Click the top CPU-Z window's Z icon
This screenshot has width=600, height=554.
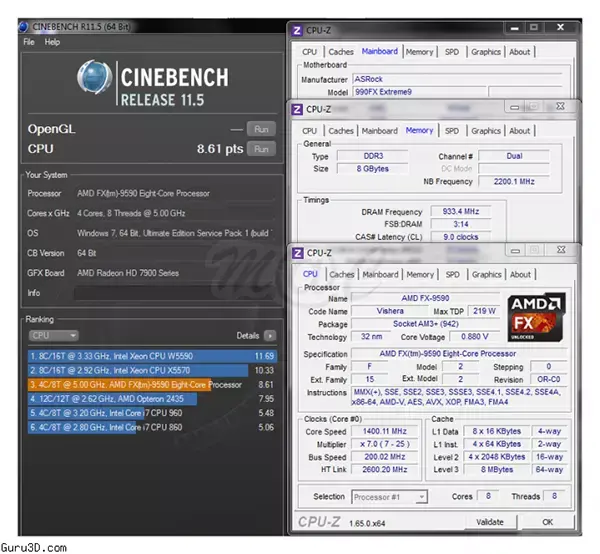pos(297,30)
